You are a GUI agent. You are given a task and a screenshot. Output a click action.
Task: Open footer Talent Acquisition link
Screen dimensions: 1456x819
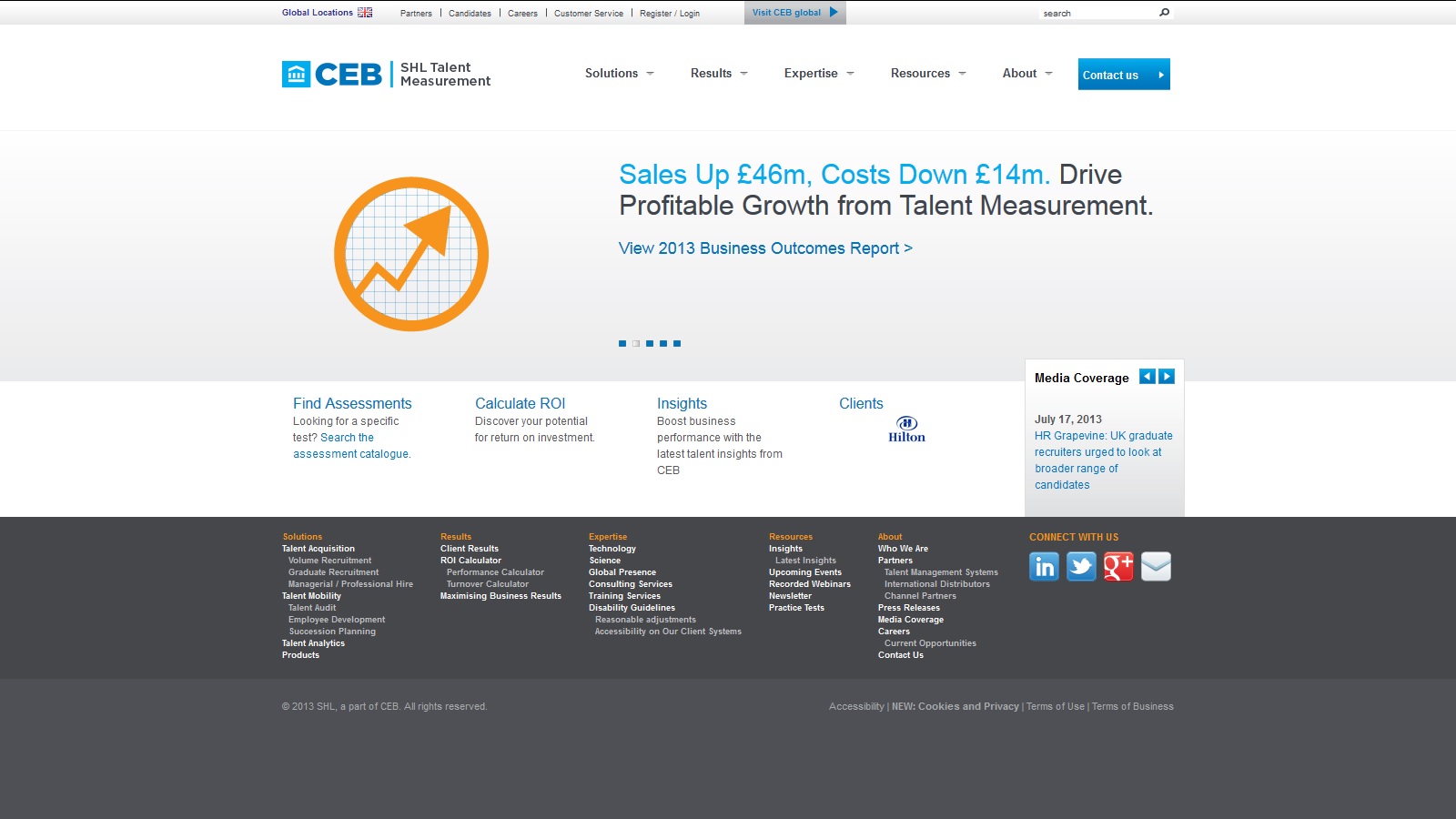point(318,549)
